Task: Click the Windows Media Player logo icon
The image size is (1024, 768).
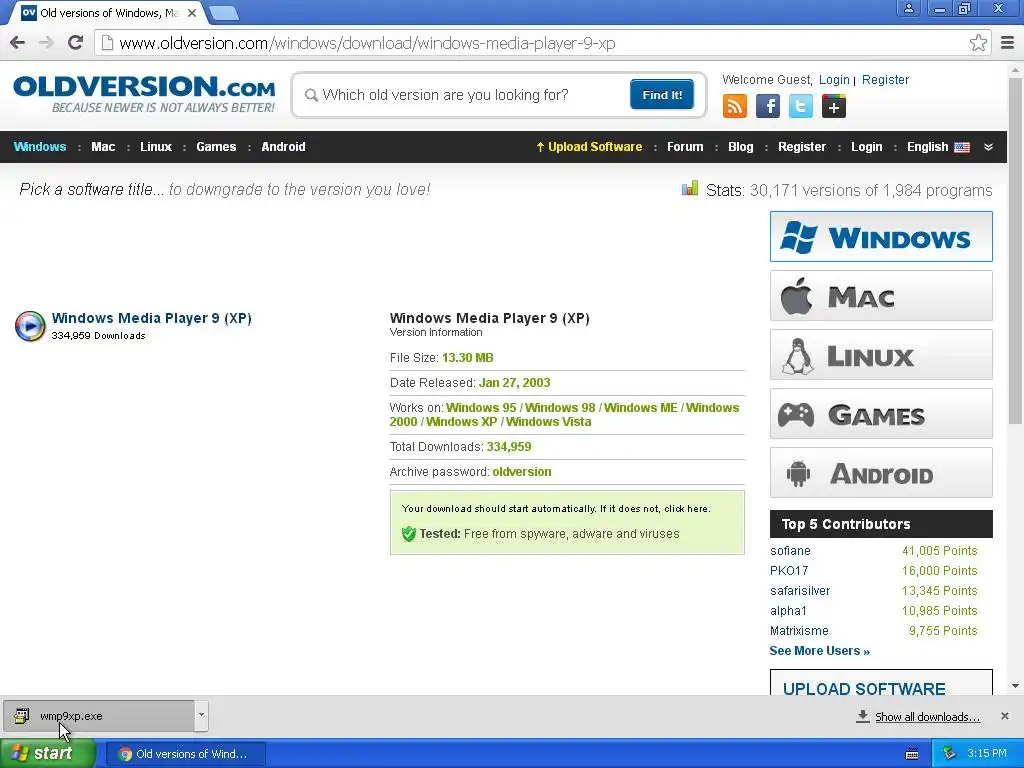Action: (x=30, y=326)
